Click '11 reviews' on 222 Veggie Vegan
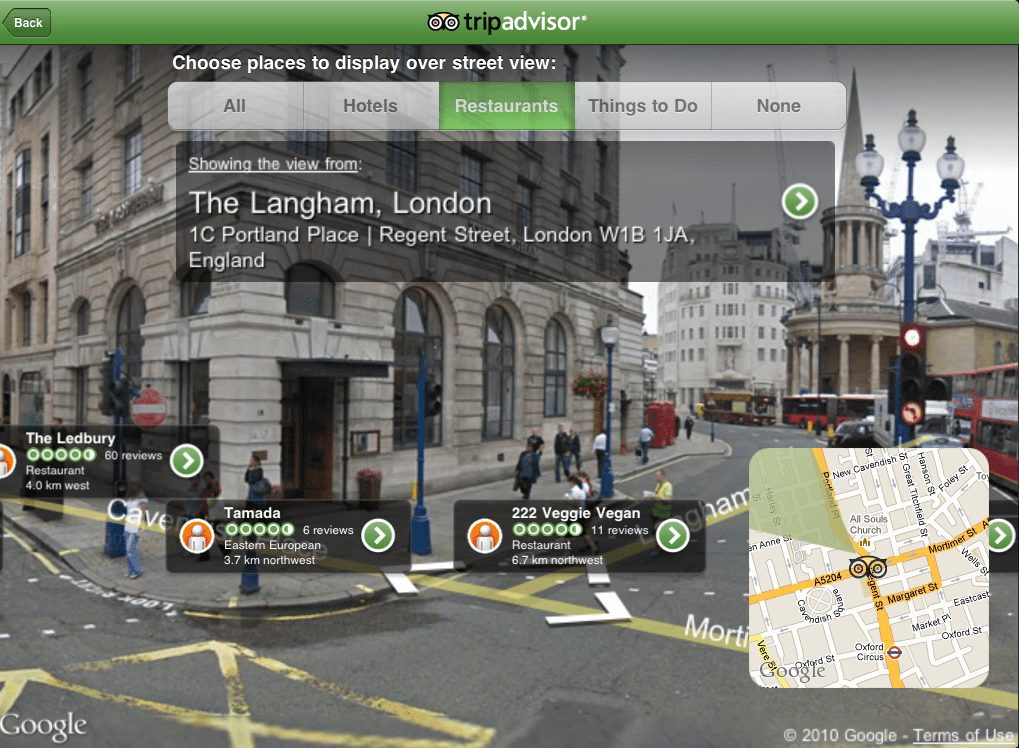The height and width of the screenshot is (748, 1019). point(619,530)
